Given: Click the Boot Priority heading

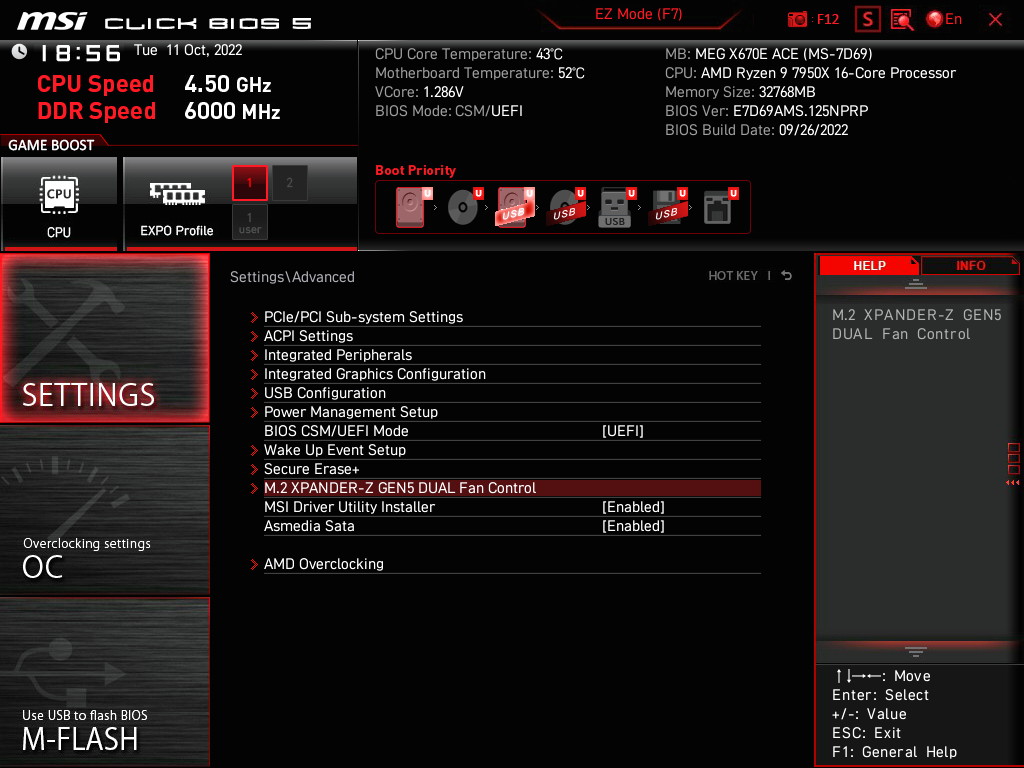Looking at the screenshot, I should tap(415, 170).
